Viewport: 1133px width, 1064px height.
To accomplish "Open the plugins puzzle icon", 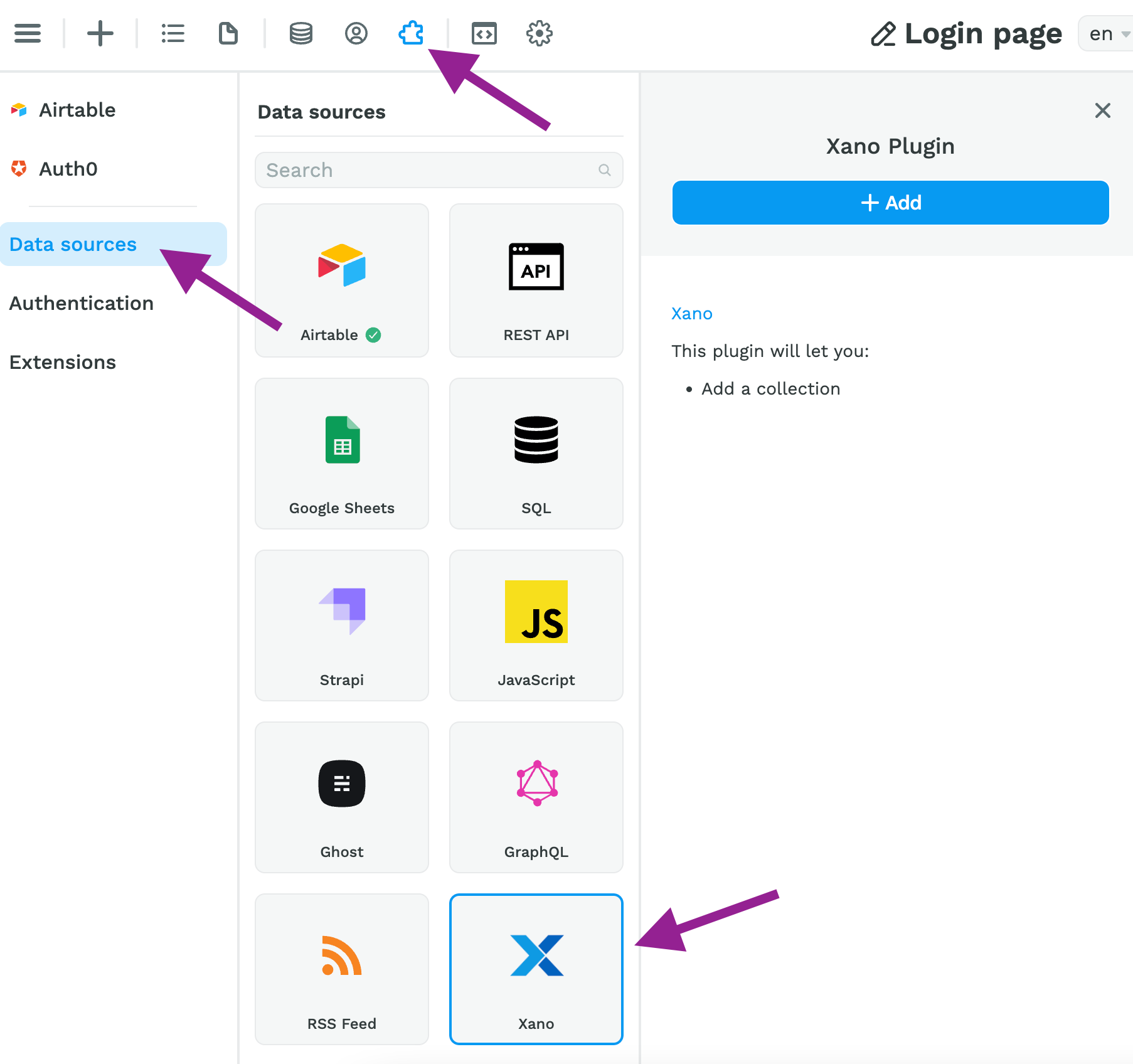I will click(412, 33).
